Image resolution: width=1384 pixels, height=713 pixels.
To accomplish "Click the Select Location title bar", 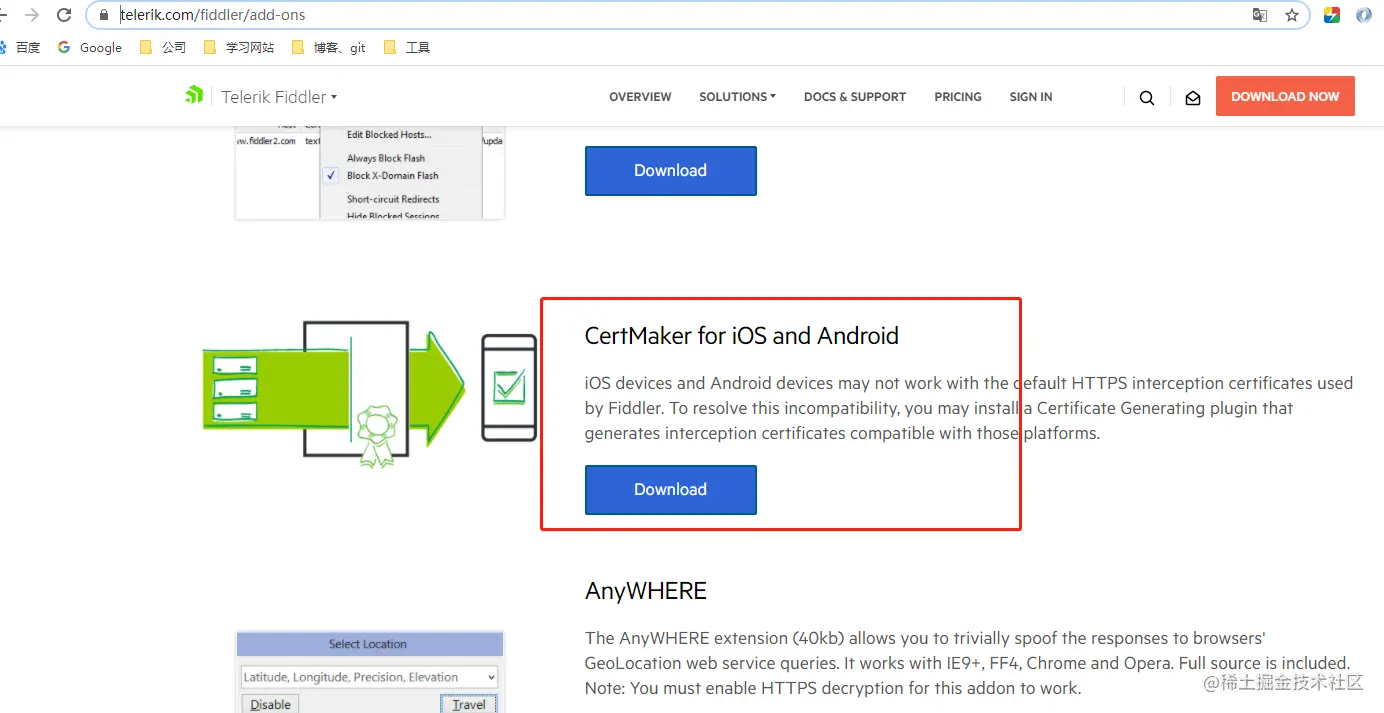I will click(369, 644).
